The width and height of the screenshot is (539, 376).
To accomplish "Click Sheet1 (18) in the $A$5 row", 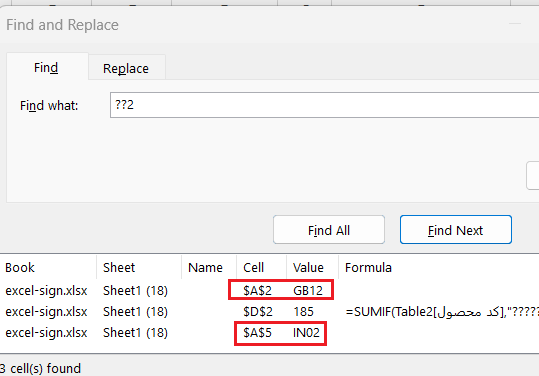I will [135, 333].
